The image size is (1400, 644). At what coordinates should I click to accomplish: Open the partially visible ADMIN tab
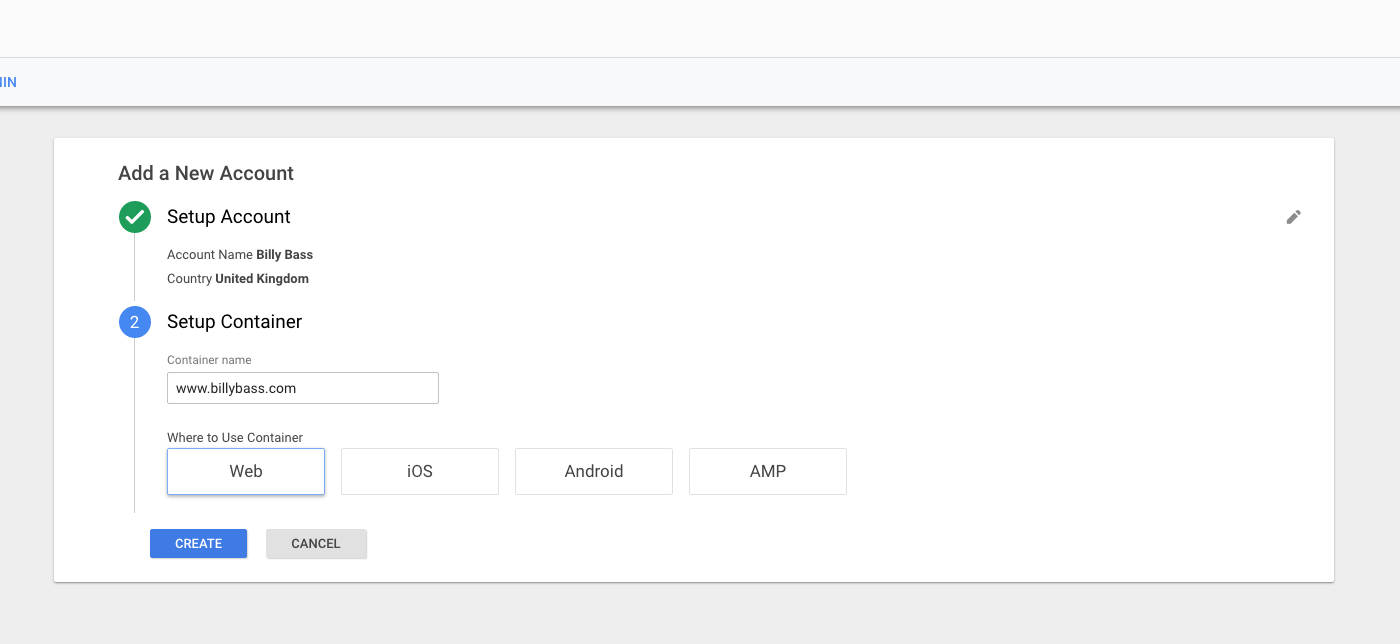pos(8,82)
